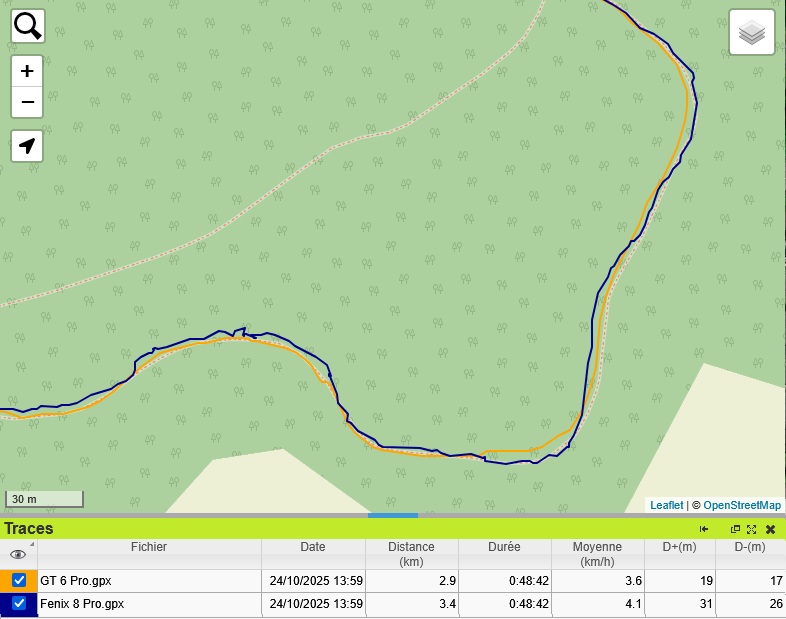Viewport: 786px width, 619px height.
Task: Sort traces by Fichier column
Action: [149, 547]
